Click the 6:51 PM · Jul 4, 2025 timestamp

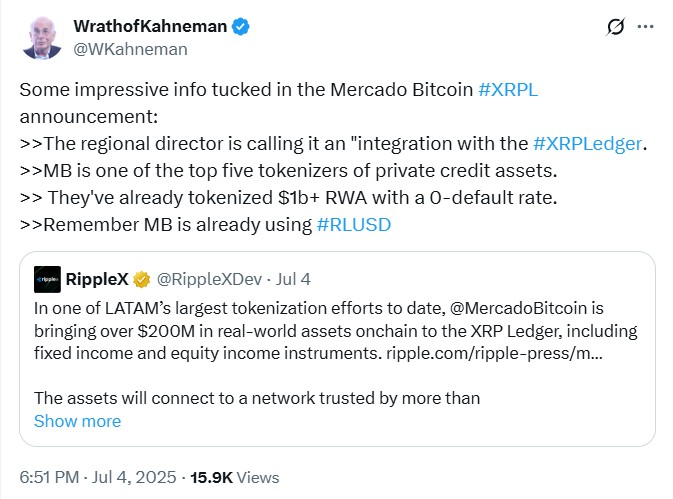pyautogui.click(x=98, y=477)
